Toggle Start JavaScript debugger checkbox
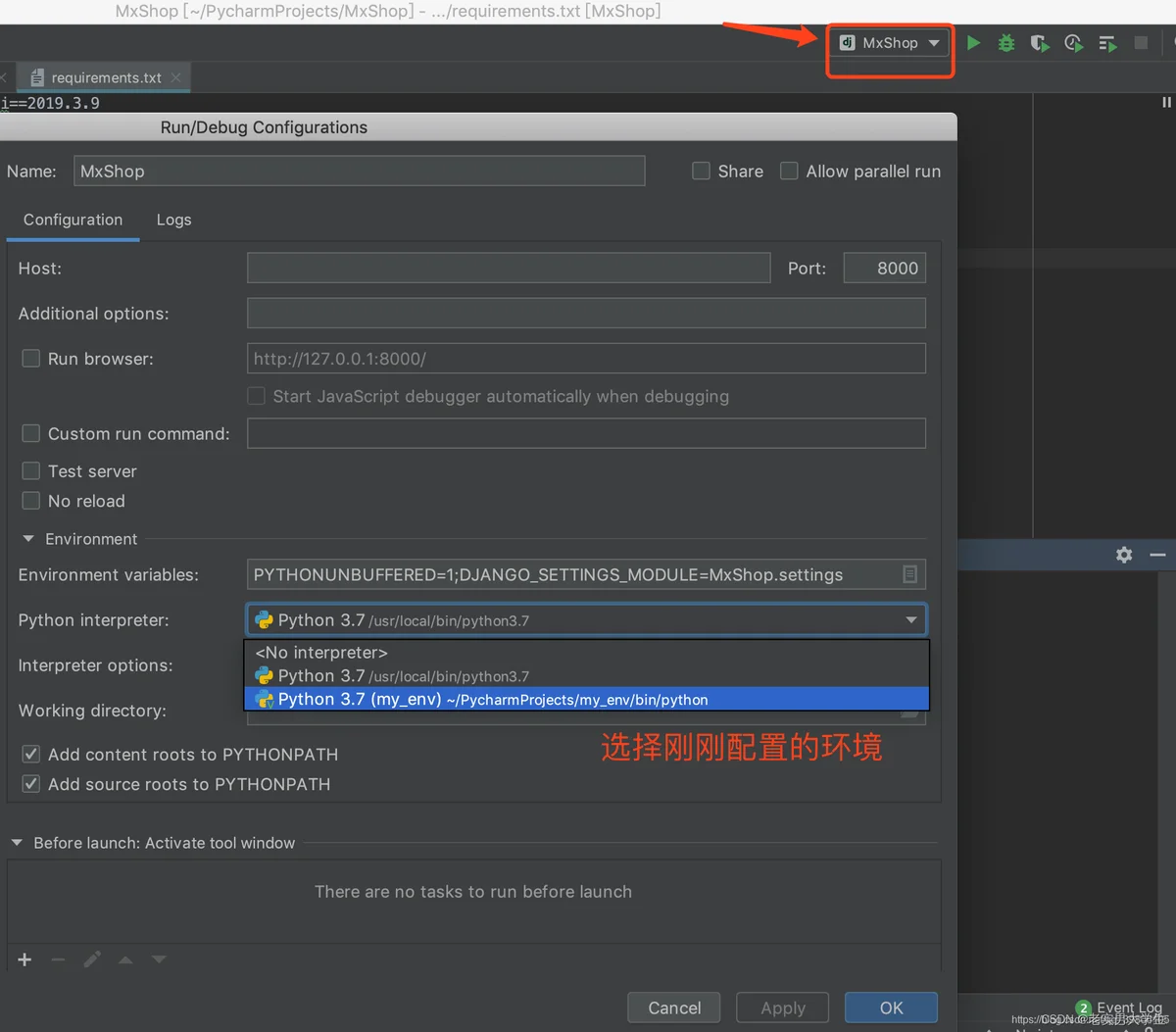1176x1032 pixels. [x=257, y=396]
